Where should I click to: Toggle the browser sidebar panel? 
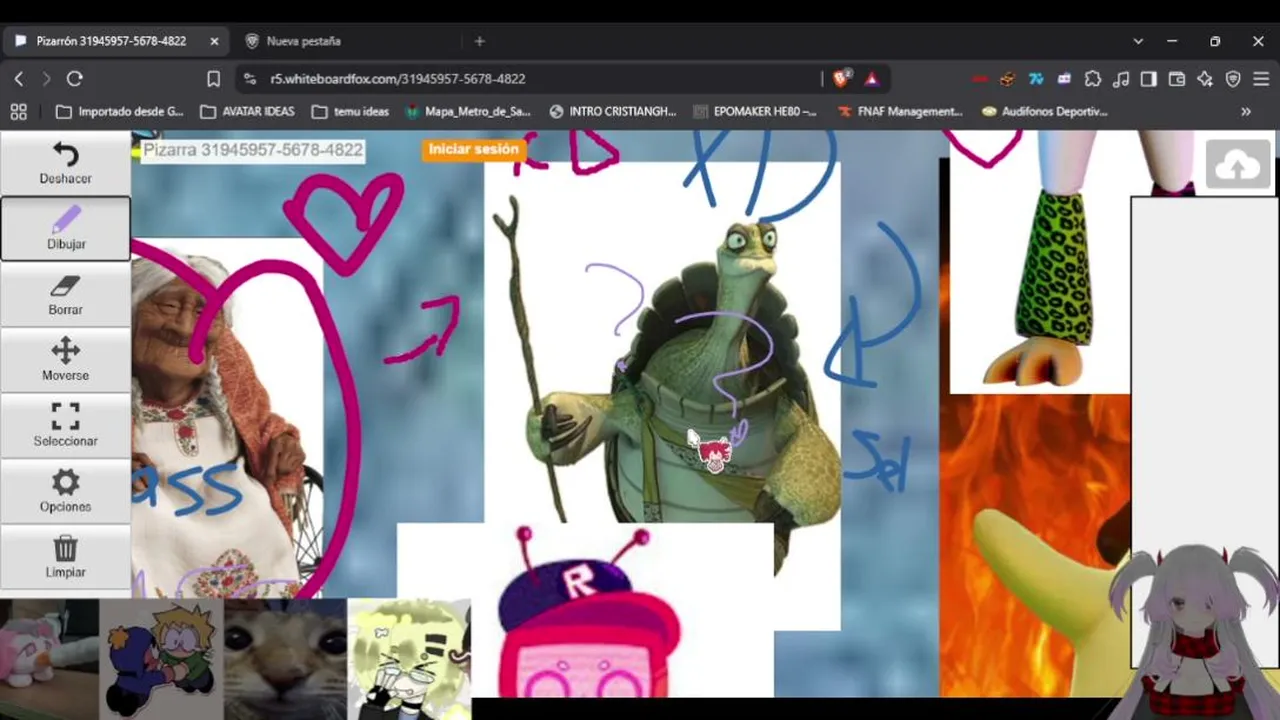click(1149, 78)
